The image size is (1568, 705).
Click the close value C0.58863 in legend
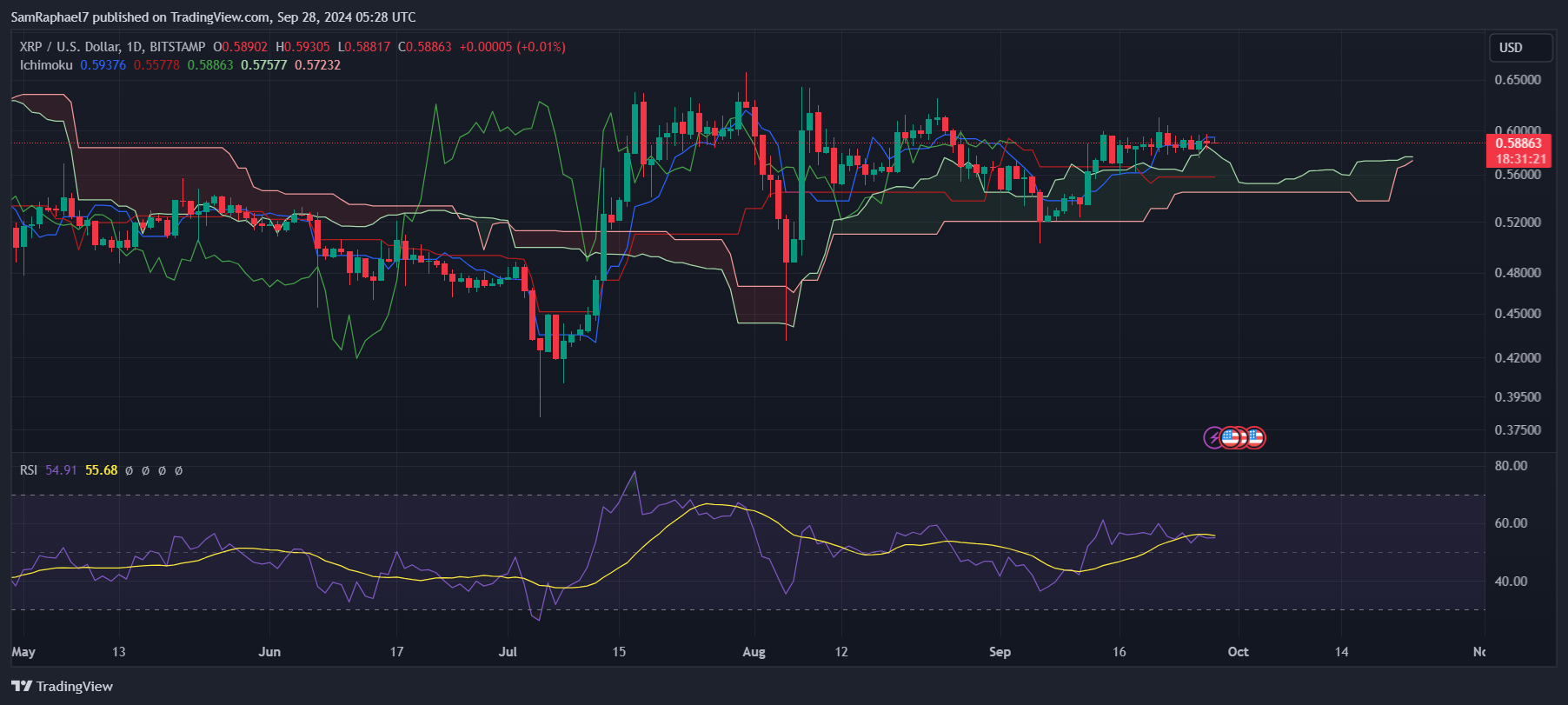coord(425,47)
